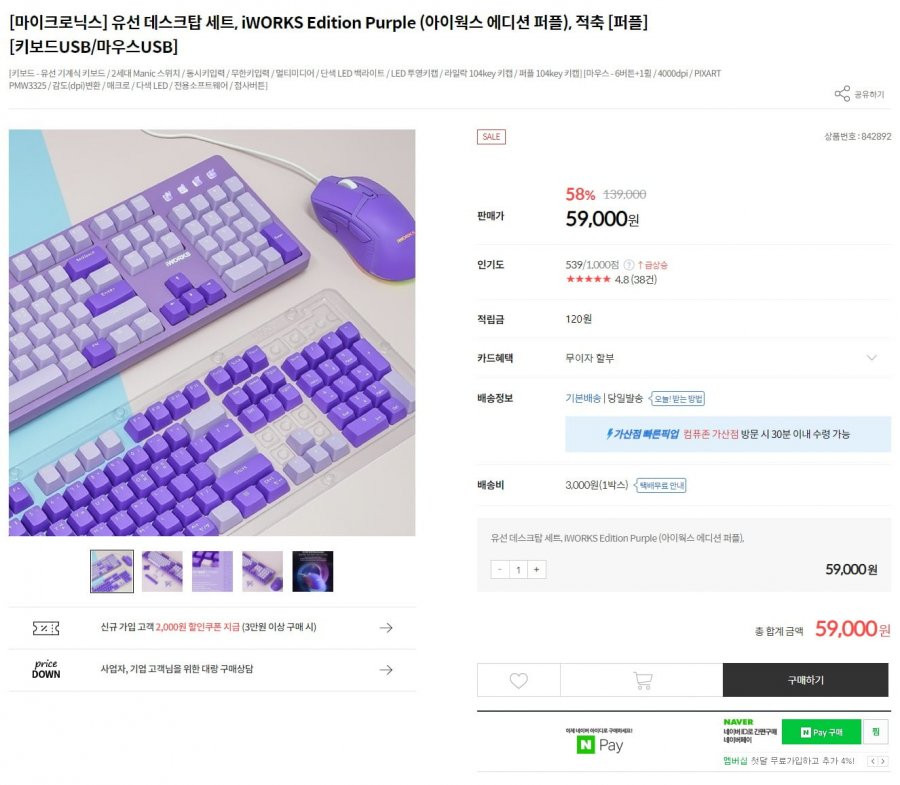This screenshot has width=900, height=785.
Task: Open the 오늘받는 방법 delivery info tag
Action: pyautogui.click(x=677, y=398)
